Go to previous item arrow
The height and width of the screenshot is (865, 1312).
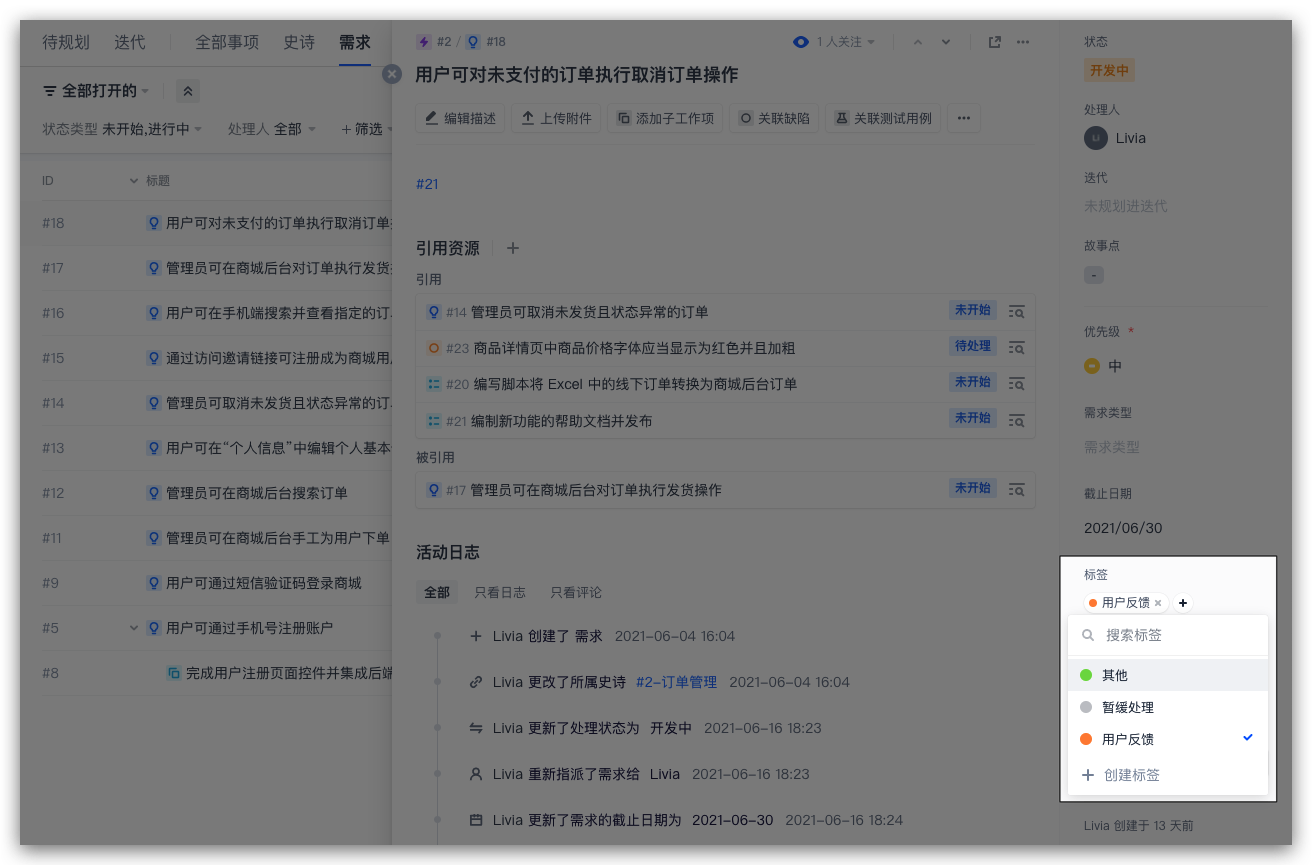tap(918, 42)
